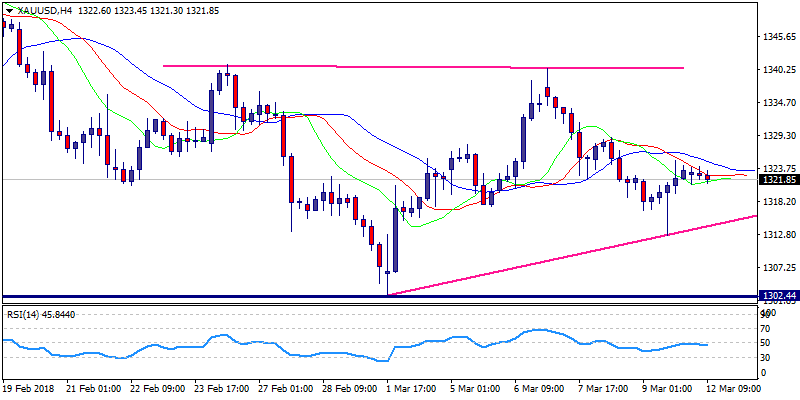800x400 pixels.
Task: Click the 1329.25 price axis label
Action: 776,136
